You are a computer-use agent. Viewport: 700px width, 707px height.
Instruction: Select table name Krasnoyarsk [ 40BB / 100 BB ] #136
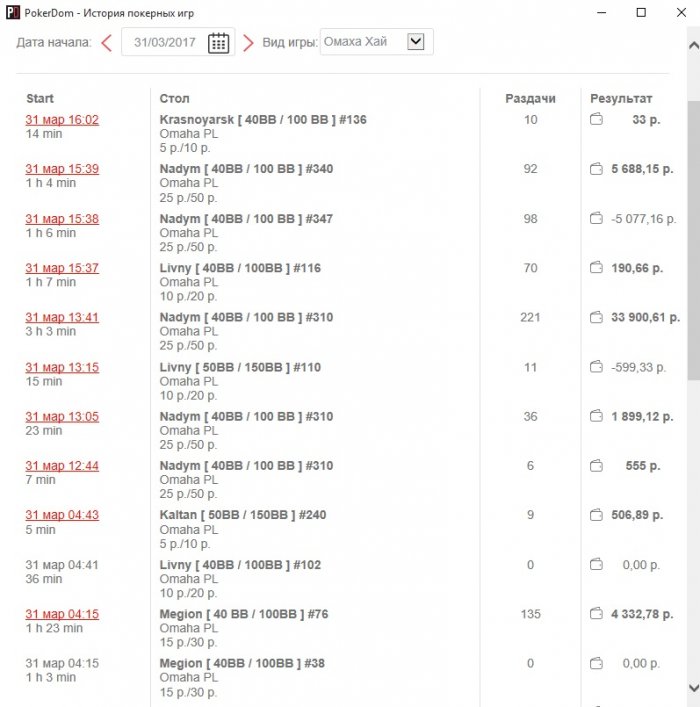pos(263,119)
